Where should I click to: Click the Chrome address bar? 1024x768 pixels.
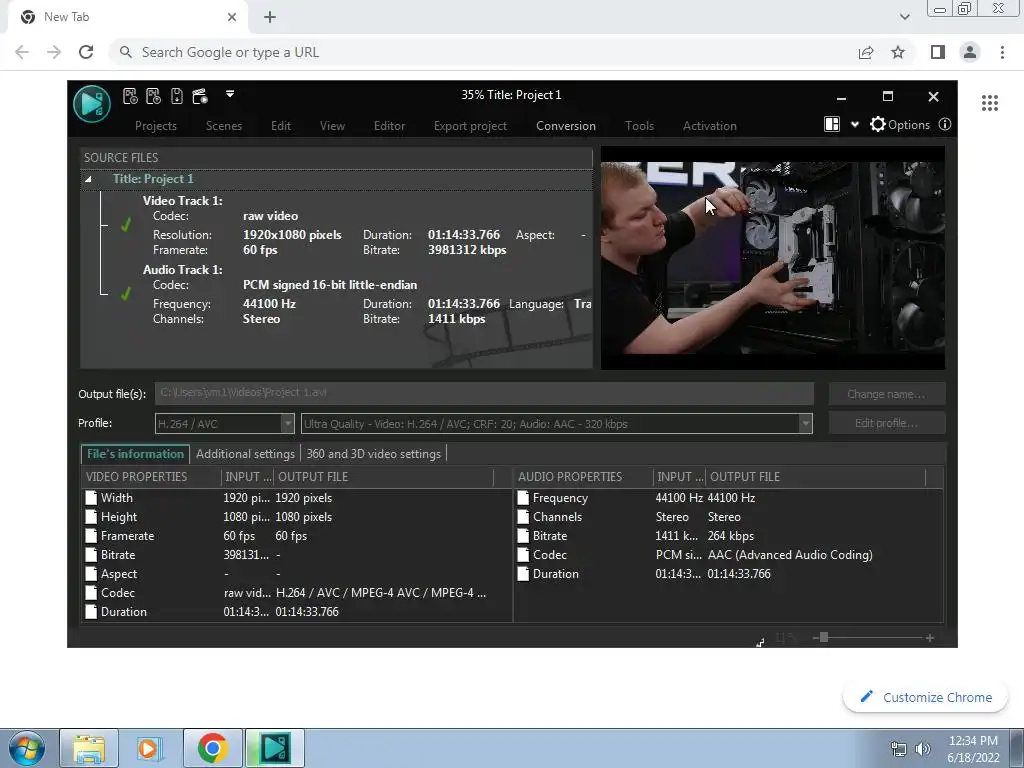tap(483, 52)
